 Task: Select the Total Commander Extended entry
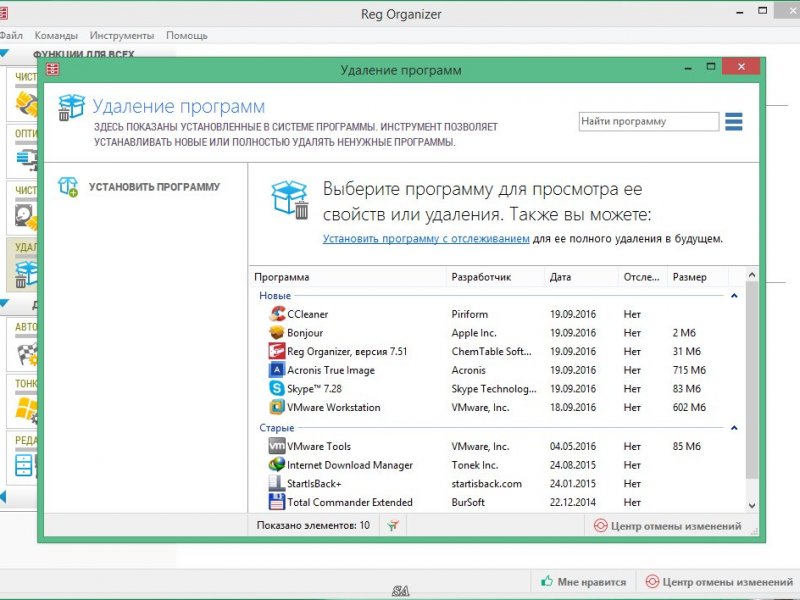tap(349, 502)
